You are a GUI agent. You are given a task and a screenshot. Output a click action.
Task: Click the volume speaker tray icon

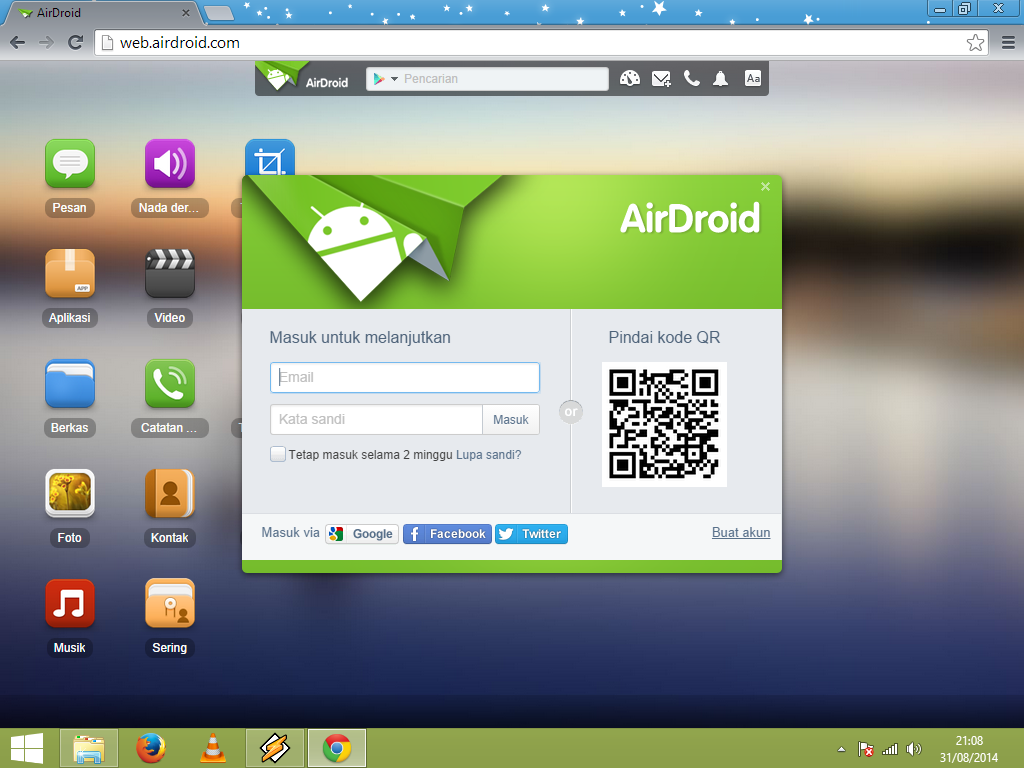[914, 749]
